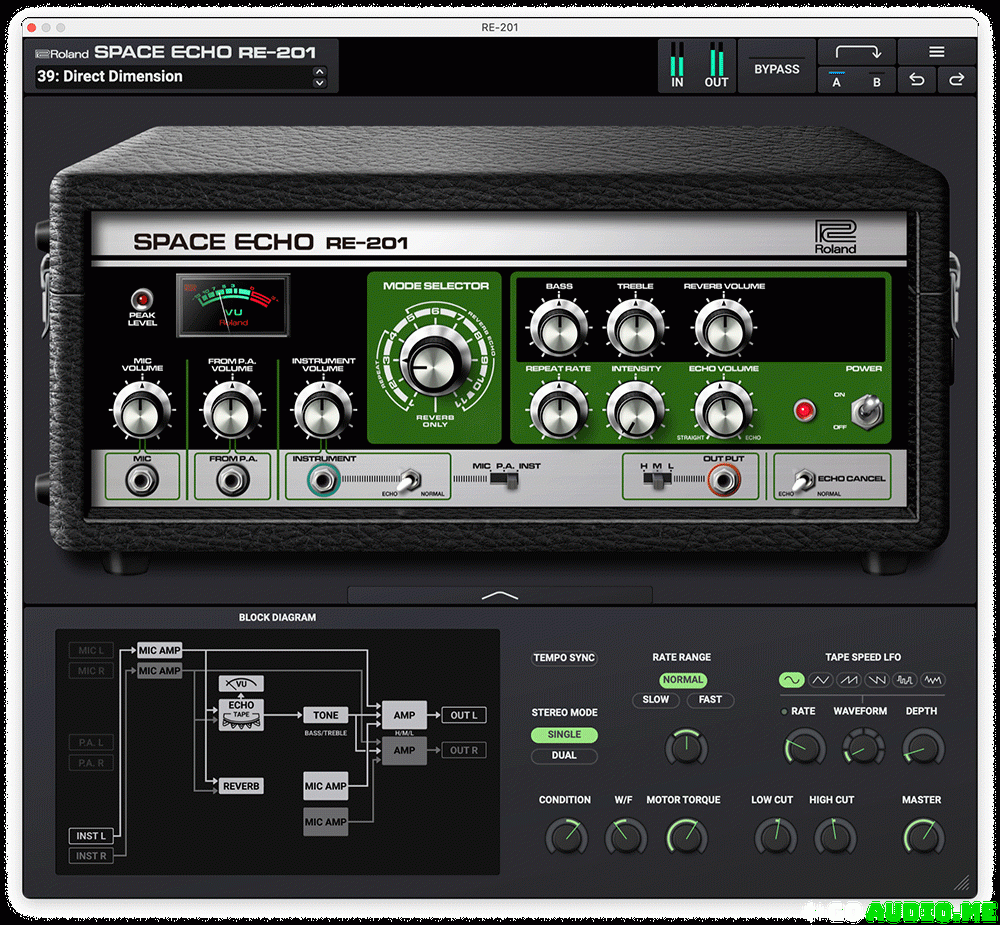The height and width of the screenshot is (925, 1000).
Task: Select SINGLE stereo mode
Action: (x=564, y=735)
